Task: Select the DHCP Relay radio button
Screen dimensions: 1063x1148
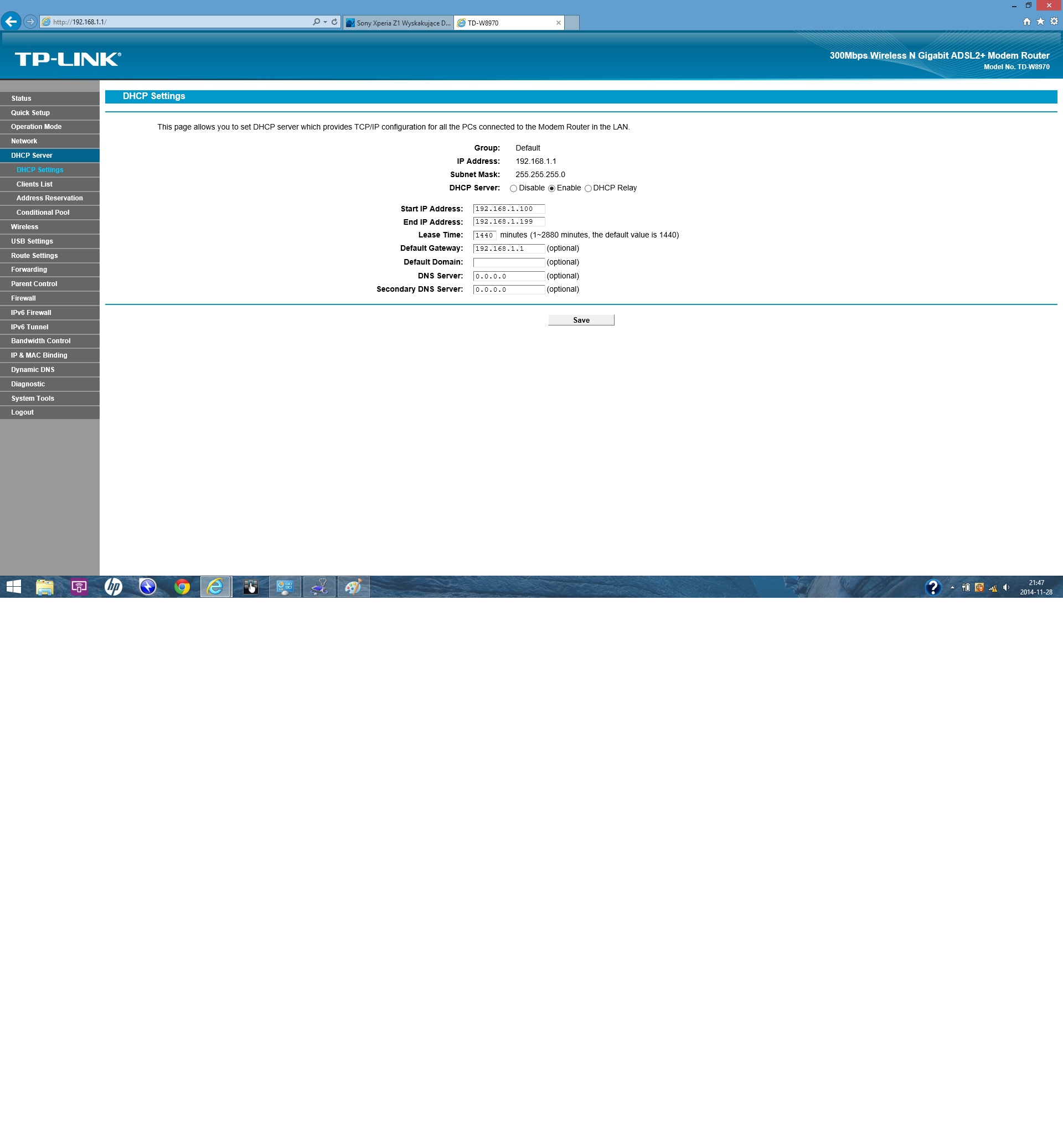Action: click(588, 189)
